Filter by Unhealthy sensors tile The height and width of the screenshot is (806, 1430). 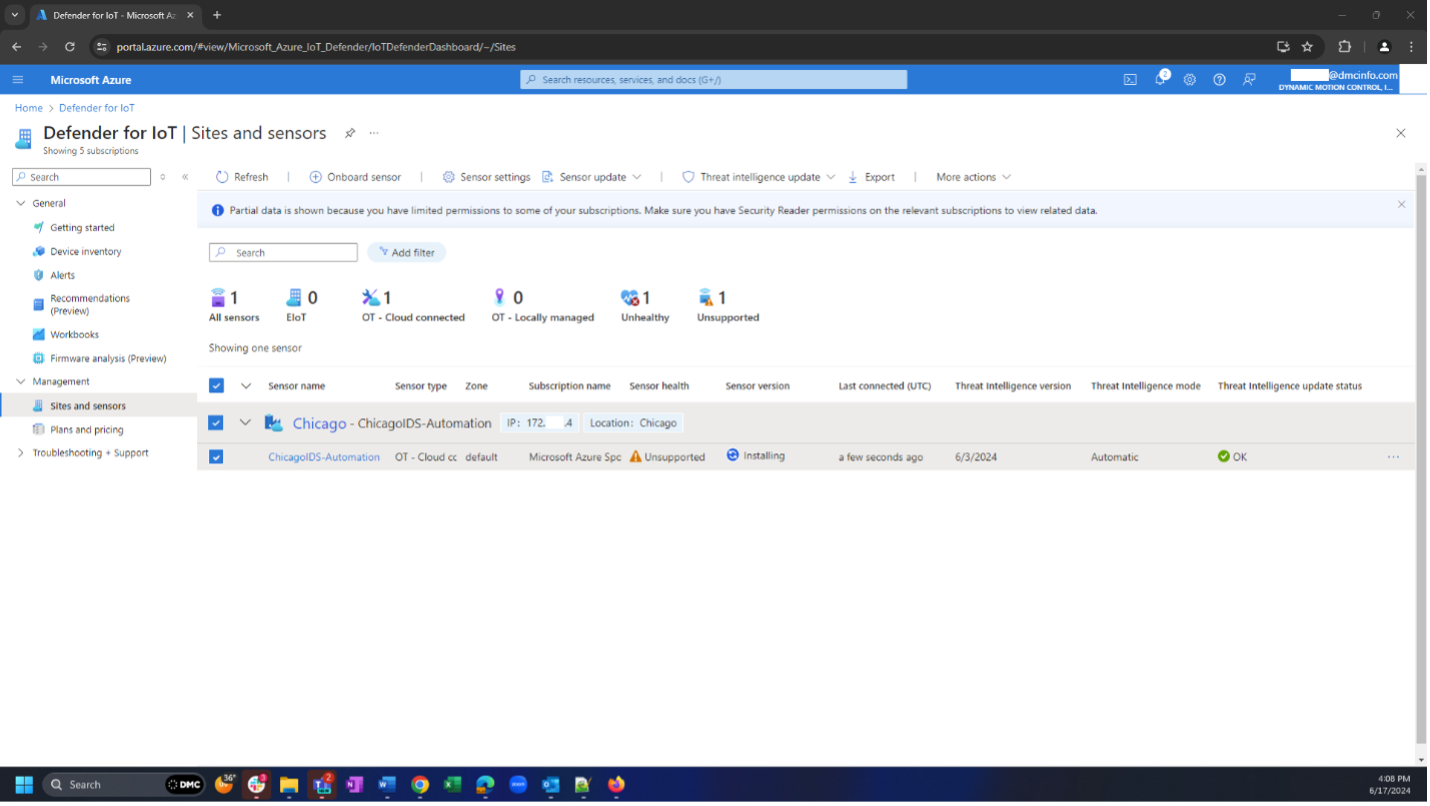[644, 305]
